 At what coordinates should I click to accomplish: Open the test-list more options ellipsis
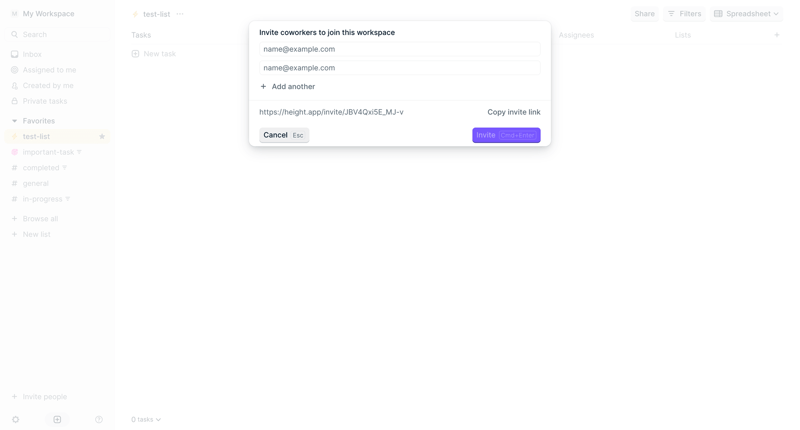[x=180, y=14]
